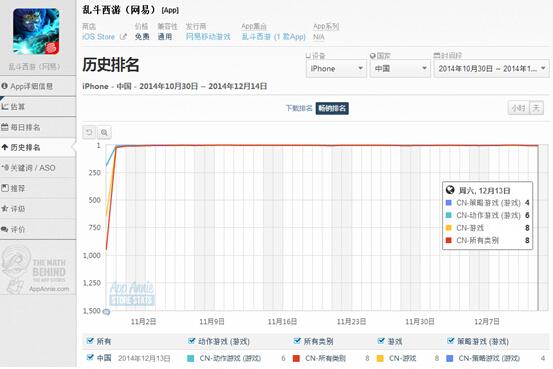
Task: Click the info icon beside App详细信息
Action: (x=5, y=86)
